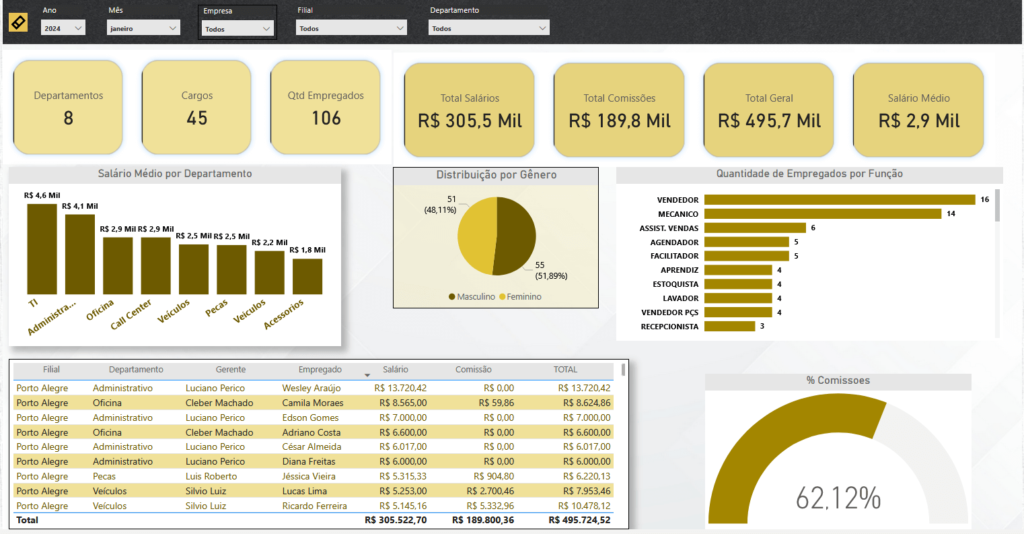Select the Cargos card showing 45
Screen dimensions: 1024x534
[x=197, y=108]
